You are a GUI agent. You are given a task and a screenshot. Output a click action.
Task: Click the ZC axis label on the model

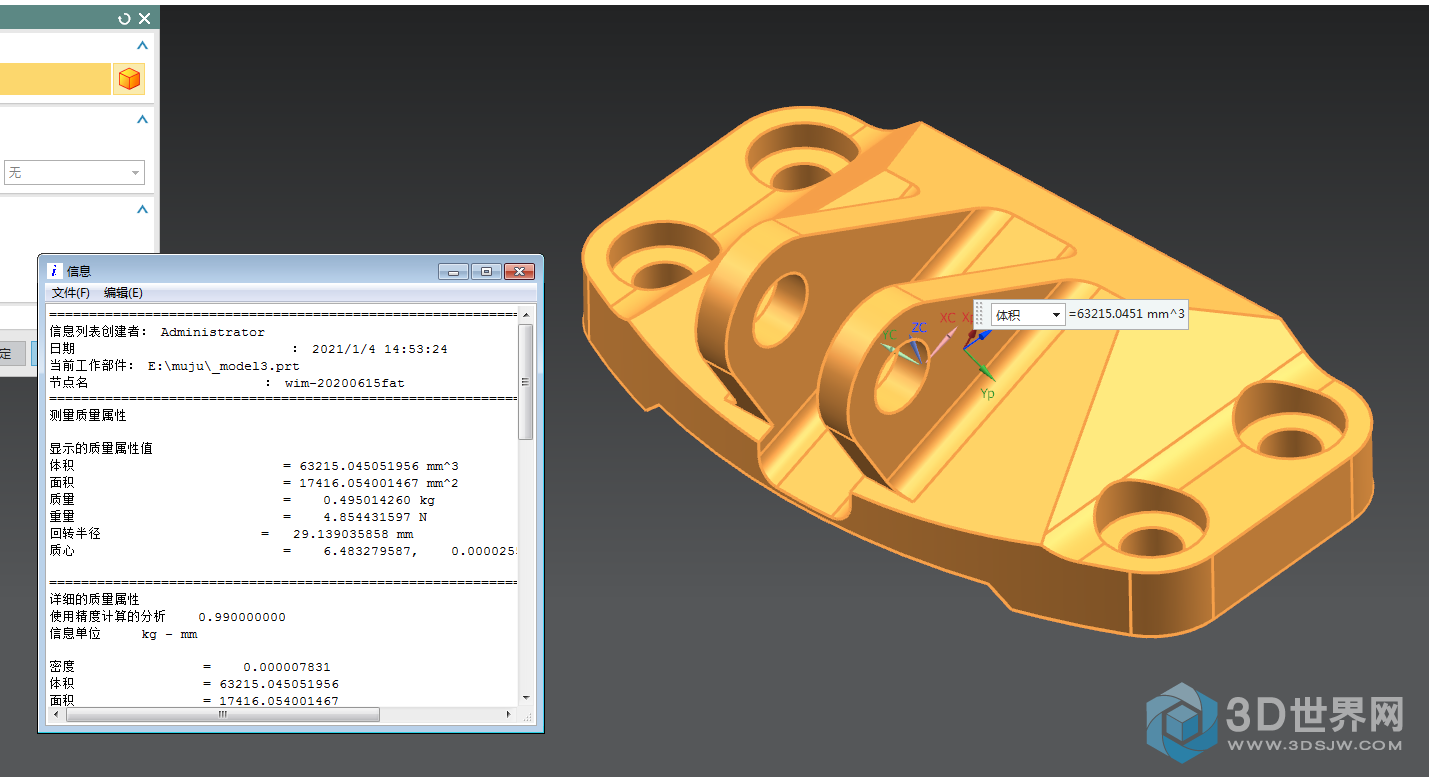click(919, 327)
